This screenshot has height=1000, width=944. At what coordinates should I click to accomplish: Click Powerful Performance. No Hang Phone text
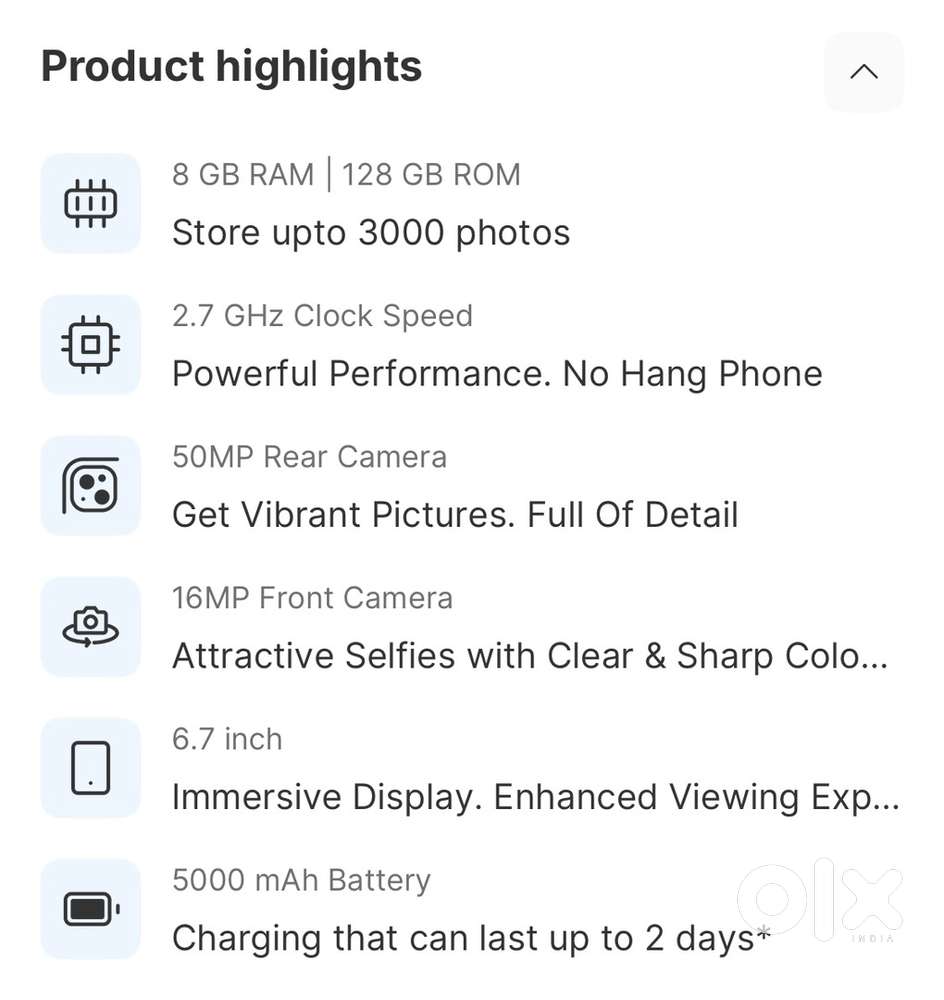(x=497, y=374)
